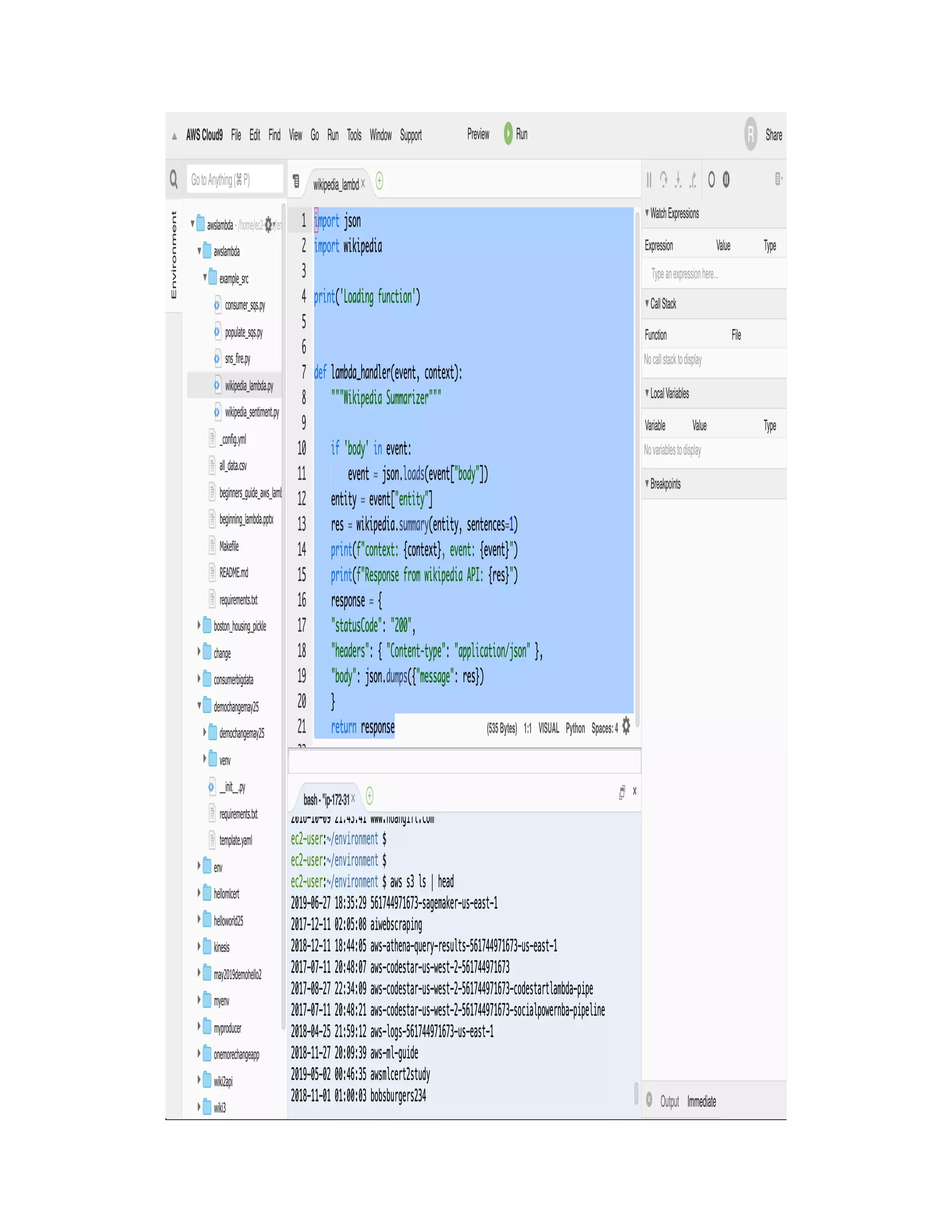Click the debugger Step Over icon
952x1232 pixels.
pos(663,179)
